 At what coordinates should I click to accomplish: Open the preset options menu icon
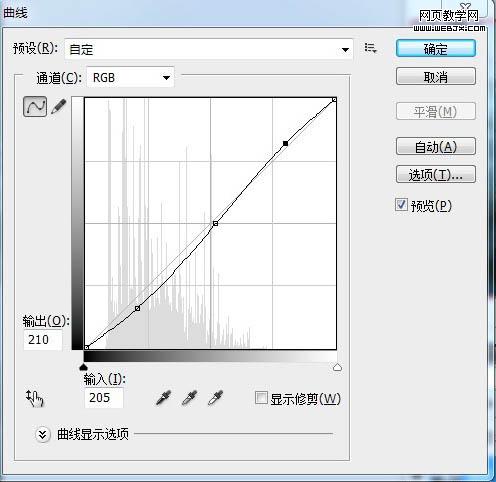(370, 48)
